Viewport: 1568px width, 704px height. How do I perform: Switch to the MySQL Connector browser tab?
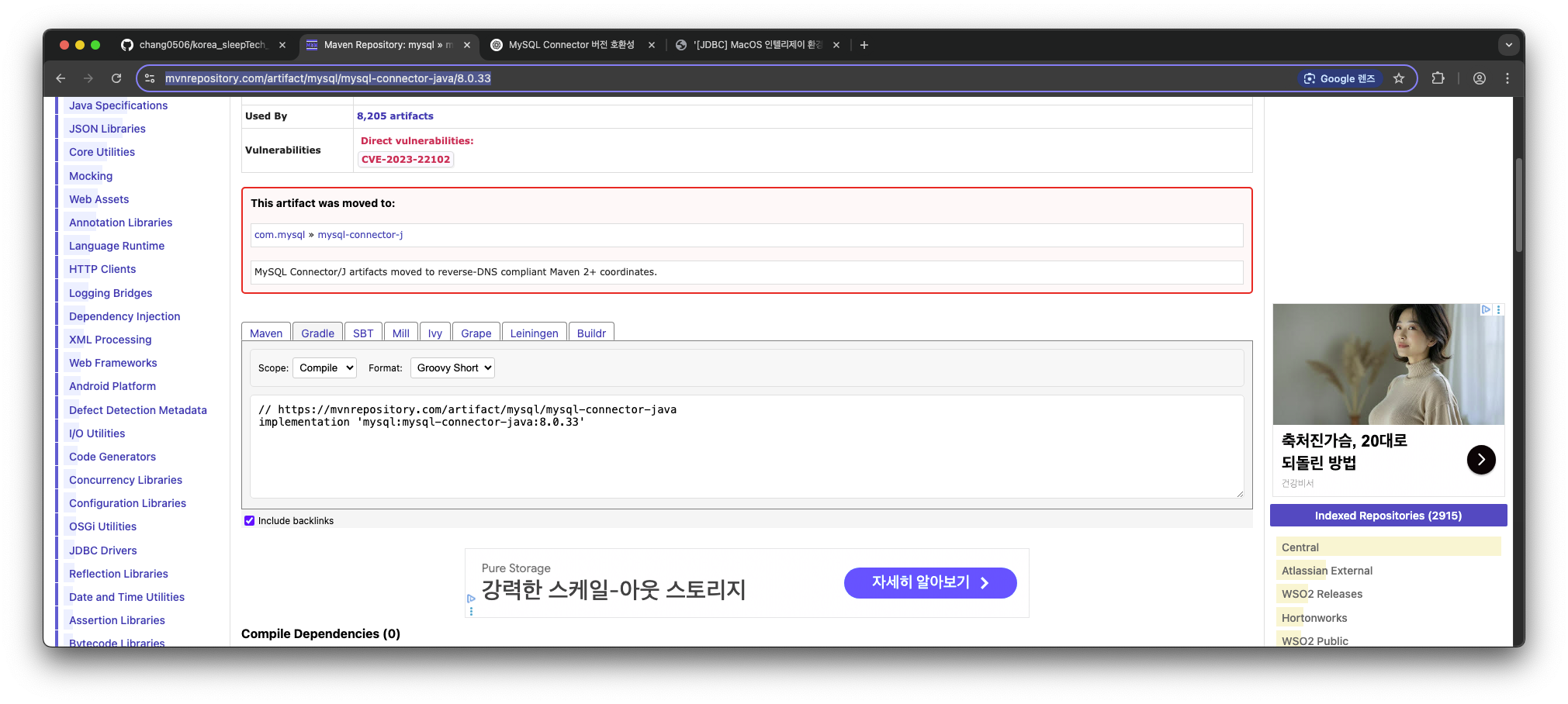(571, 45)
